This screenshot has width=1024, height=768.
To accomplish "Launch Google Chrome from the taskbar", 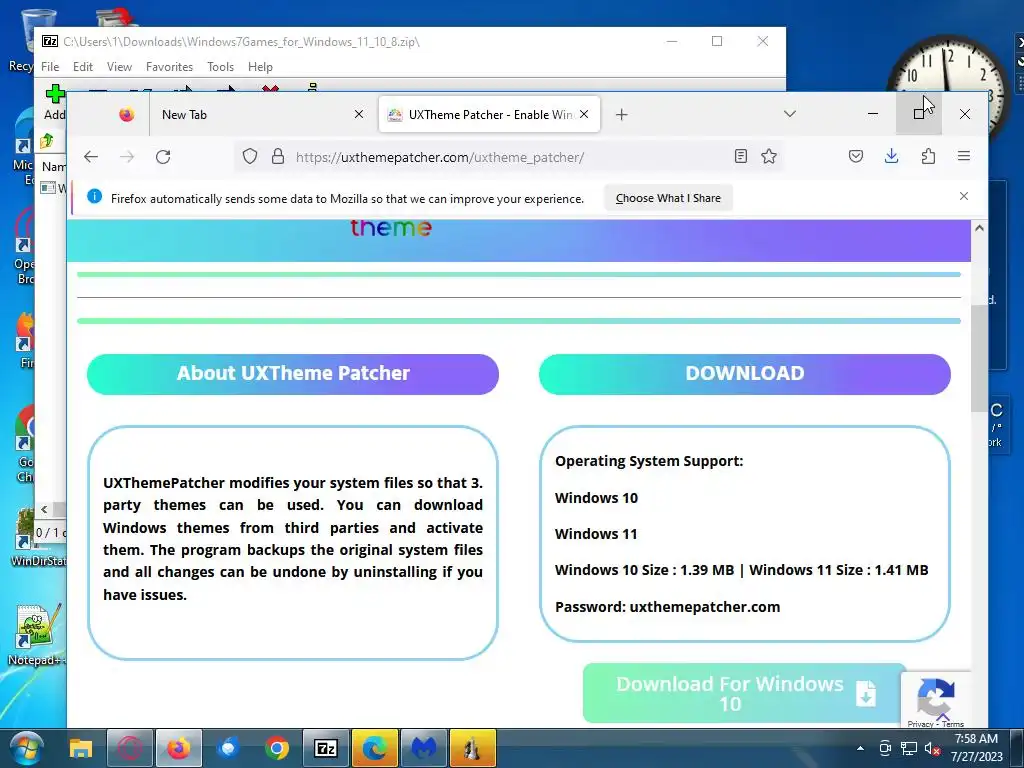I will [277, 748].
